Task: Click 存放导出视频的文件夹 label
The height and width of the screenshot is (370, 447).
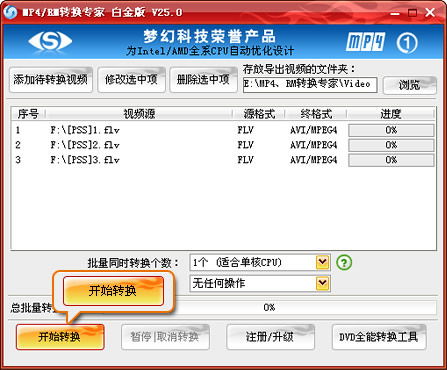Action: tap(299, 69)
